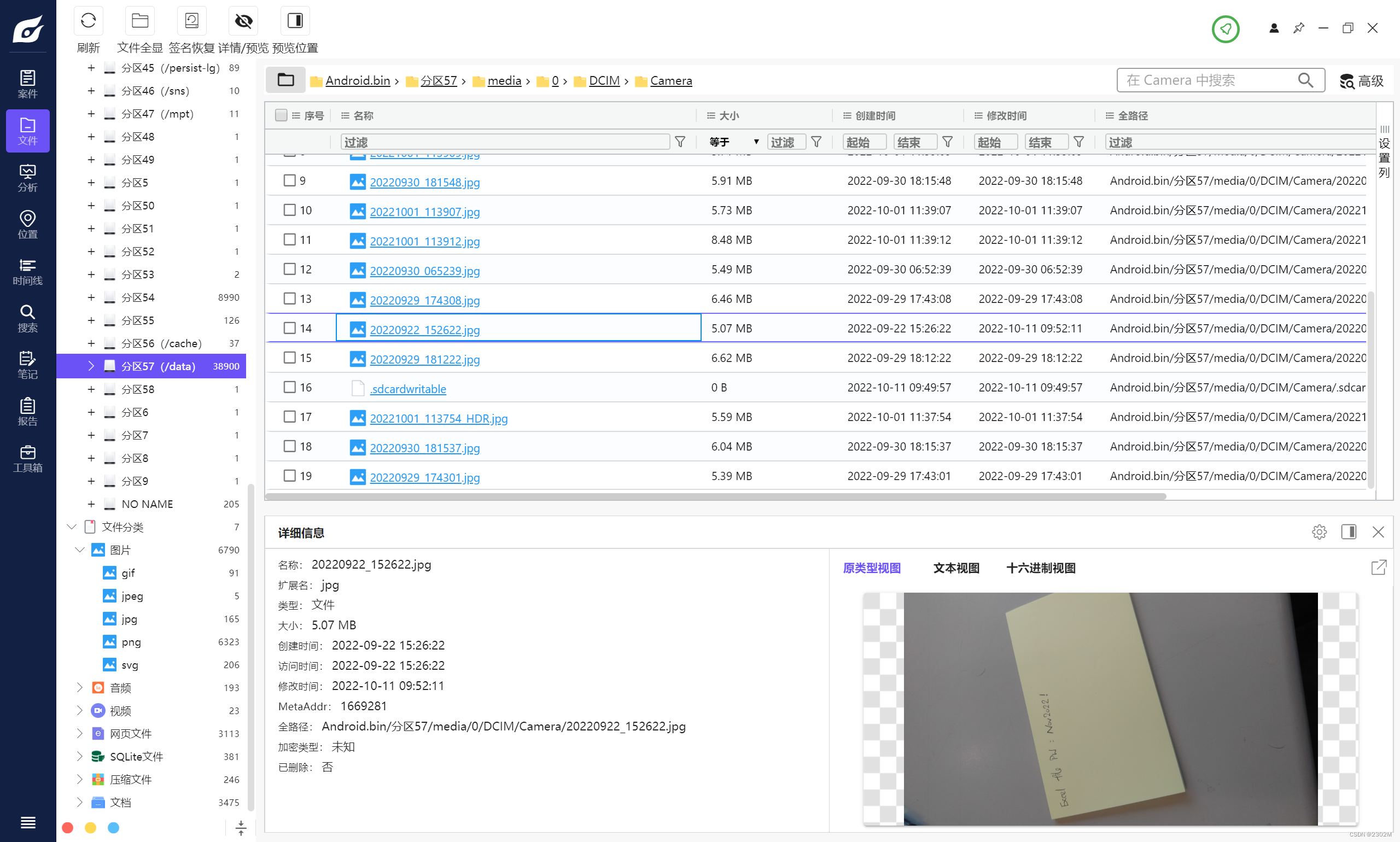Open file link 20220929_181222.jpg
The height and width of the screenshot is (842, 1400).
point(424,359)
